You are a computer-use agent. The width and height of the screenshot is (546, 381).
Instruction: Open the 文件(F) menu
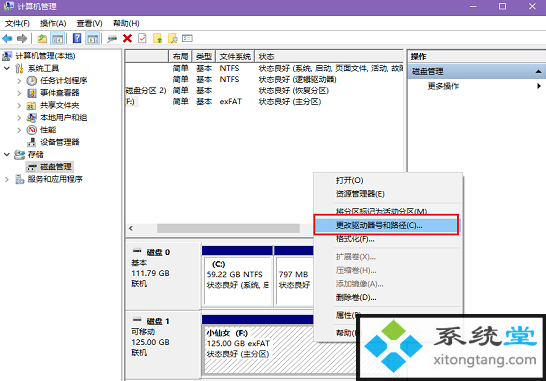click(x=17, y=23)
